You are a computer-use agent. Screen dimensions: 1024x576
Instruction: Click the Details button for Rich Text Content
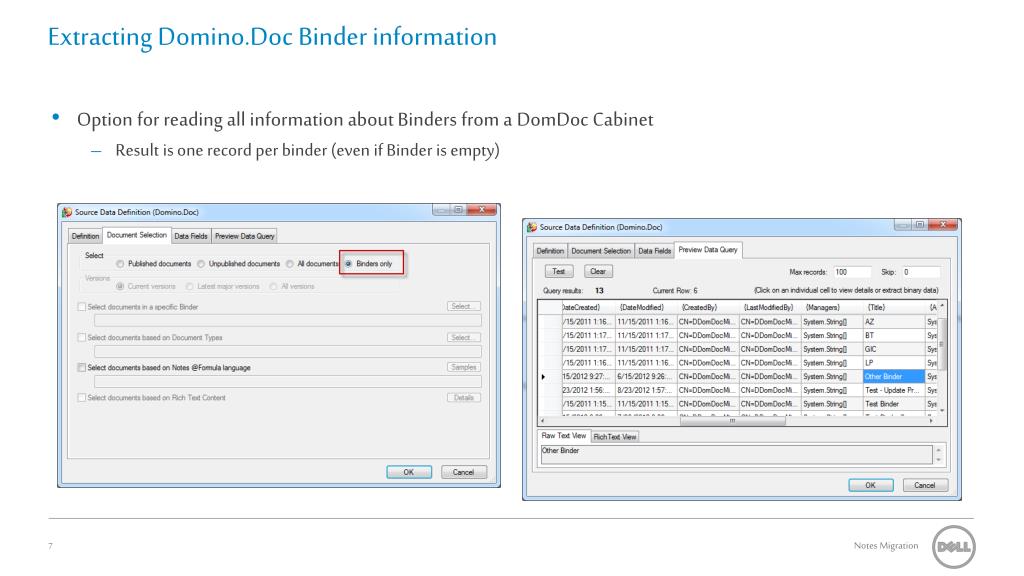point(464,398)
